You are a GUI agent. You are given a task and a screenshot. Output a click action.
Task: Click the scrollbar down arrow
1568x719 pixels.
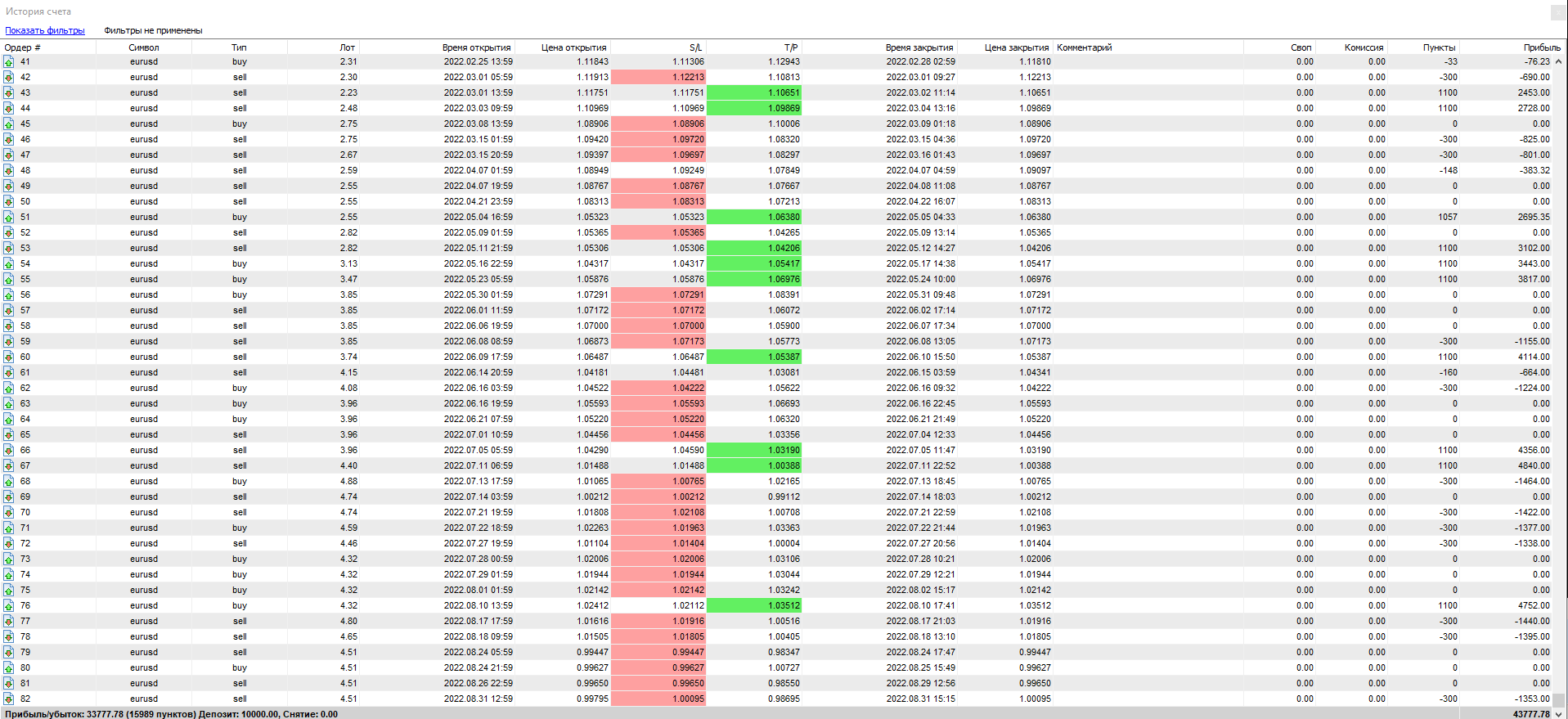point(1558,713)
